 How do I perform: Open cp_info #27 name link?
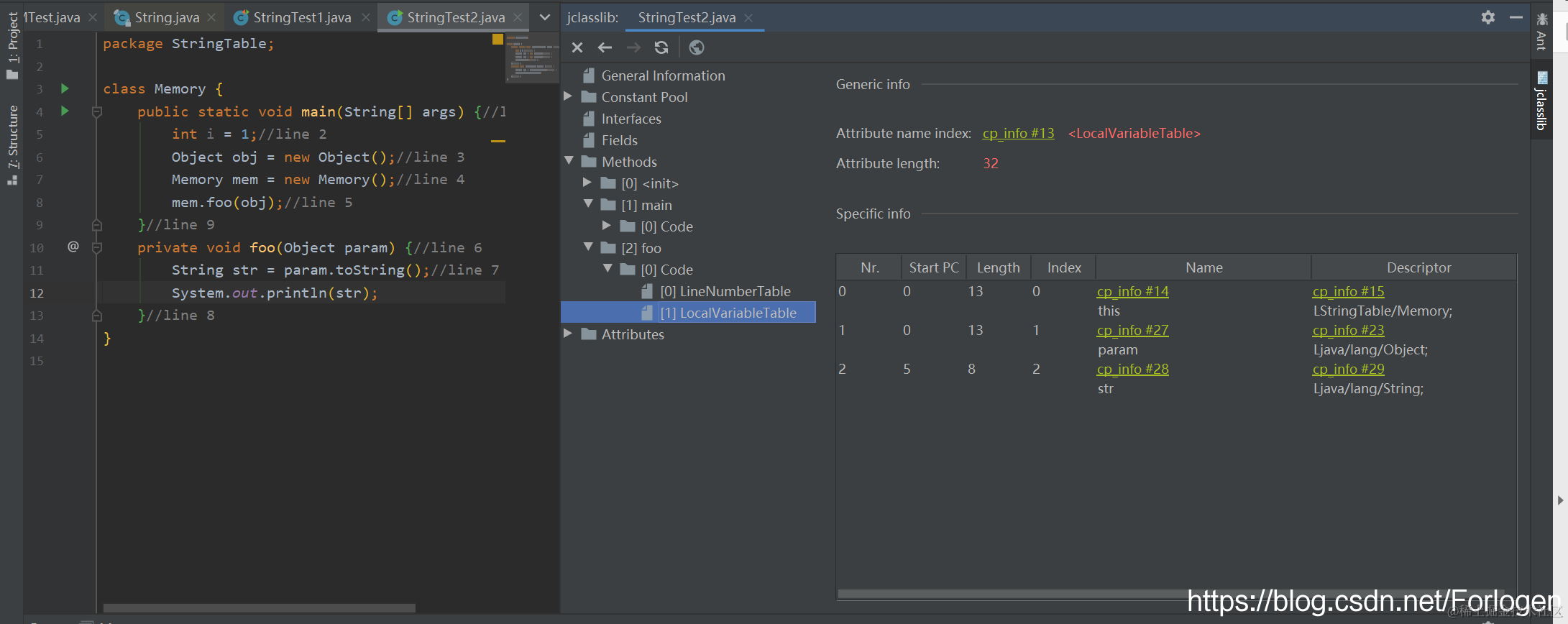coord(1132,330)
